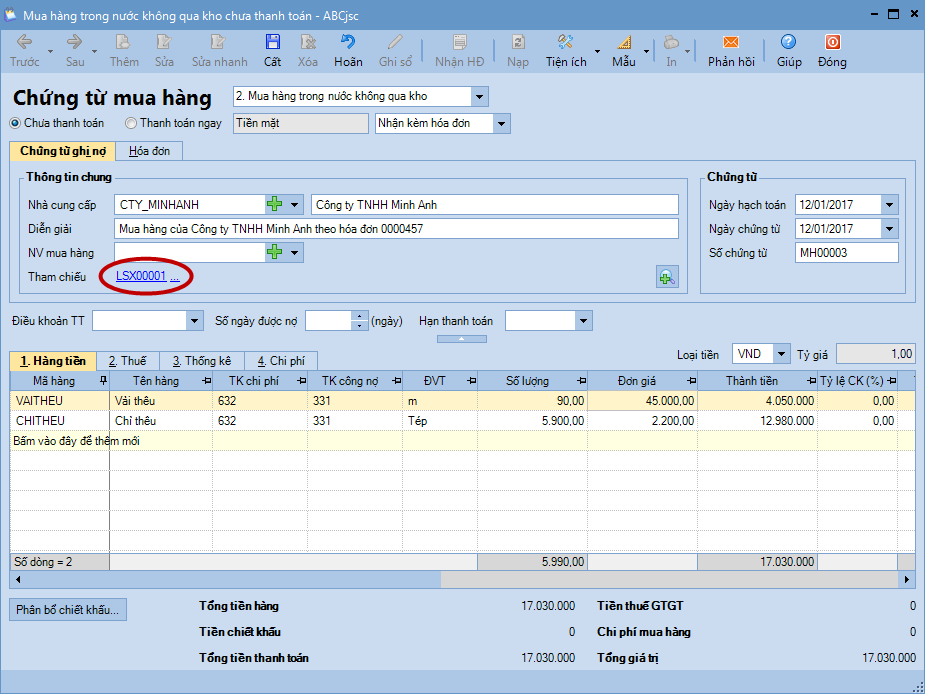Expand the Loại tiền VND dropdown
Viewport: 925px width, 694px height.
click(x=778, y=354)
